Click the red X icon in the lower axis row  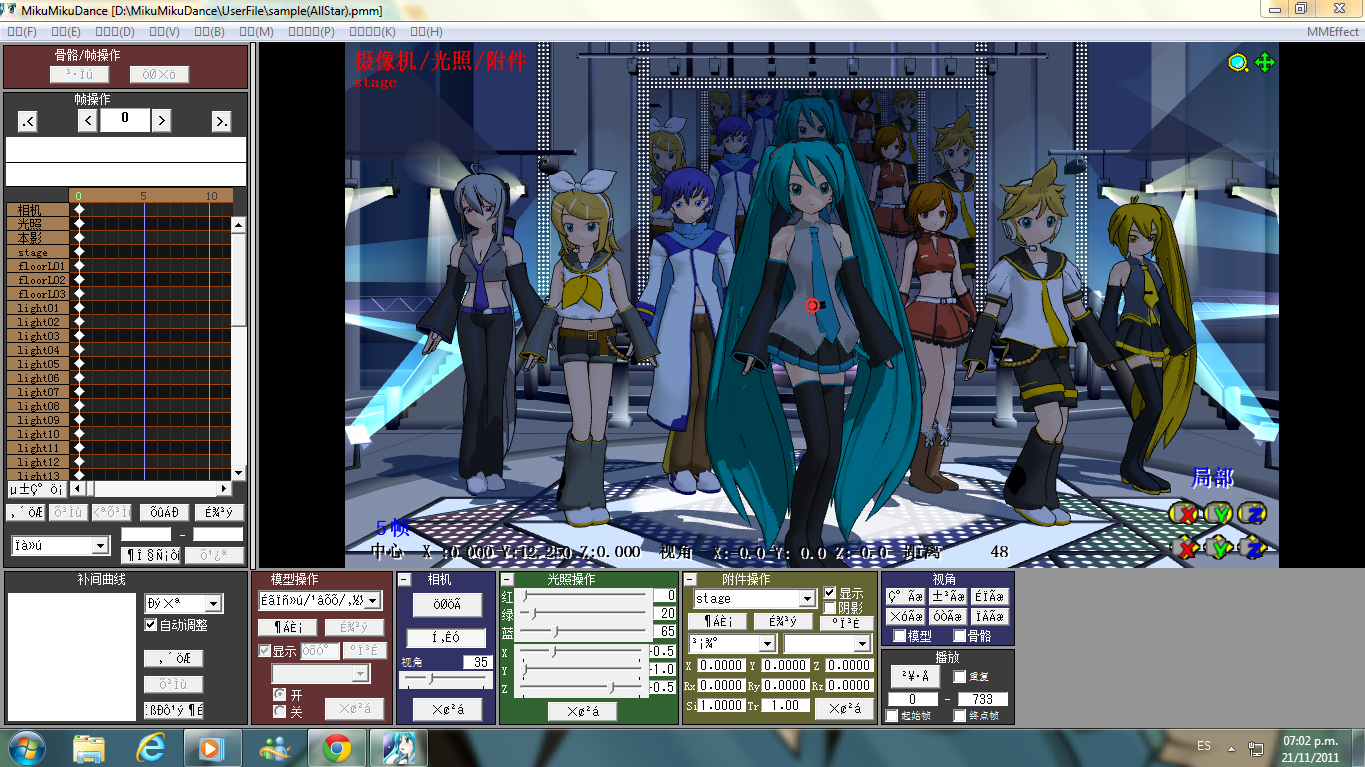pos(1186,548)
